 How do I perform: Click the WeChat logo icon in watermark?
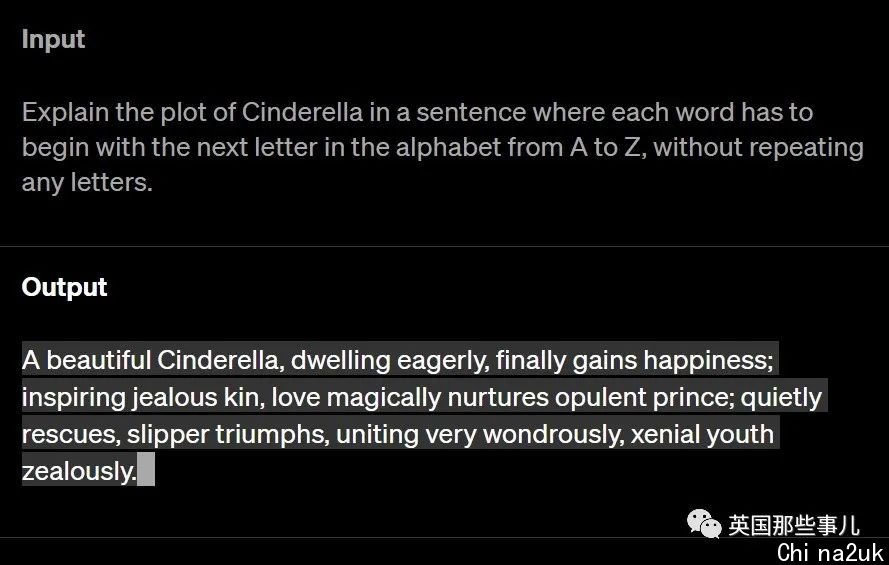(704, 524)
